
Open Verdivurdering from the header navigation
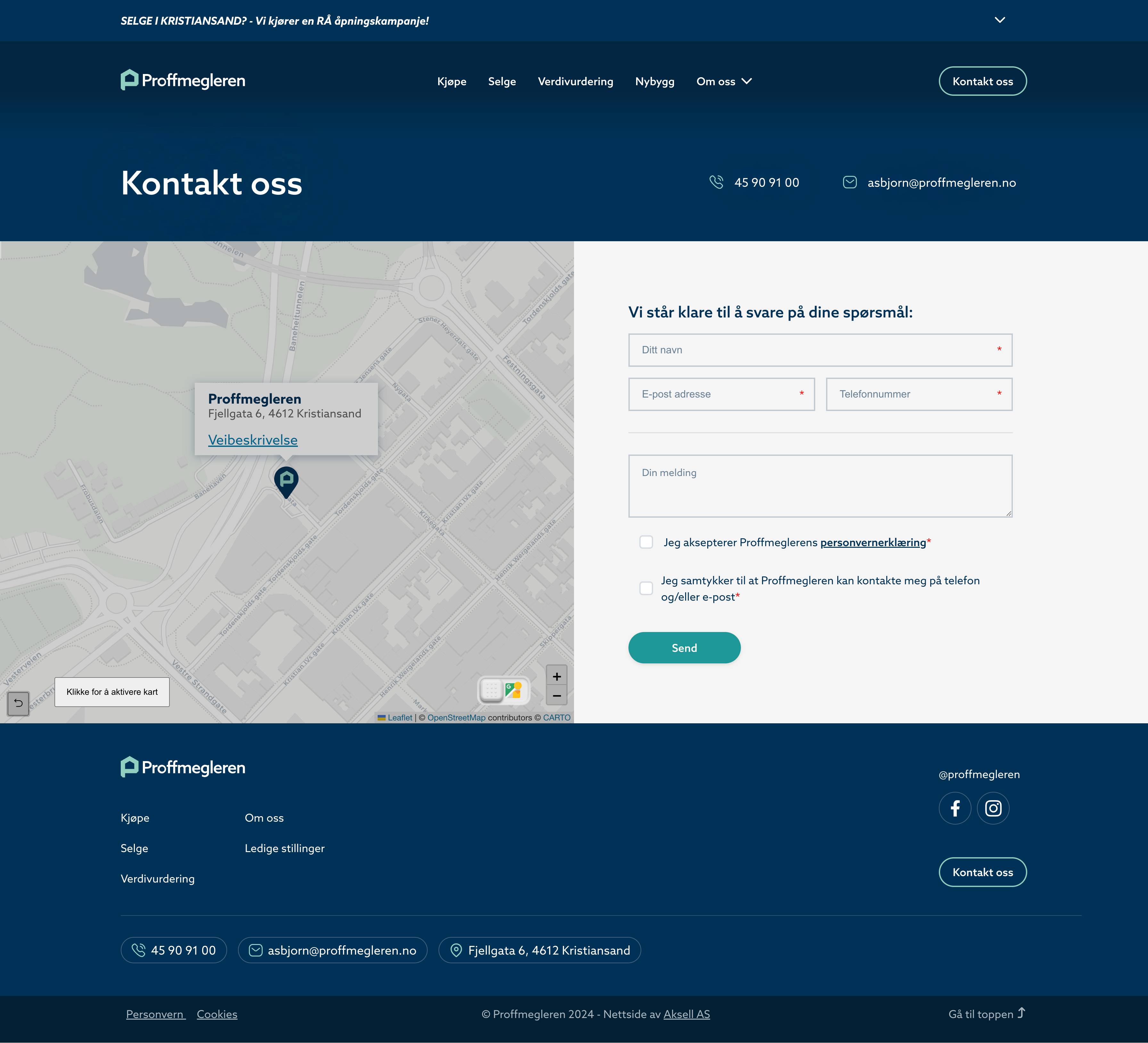click(x=575, y=81)
